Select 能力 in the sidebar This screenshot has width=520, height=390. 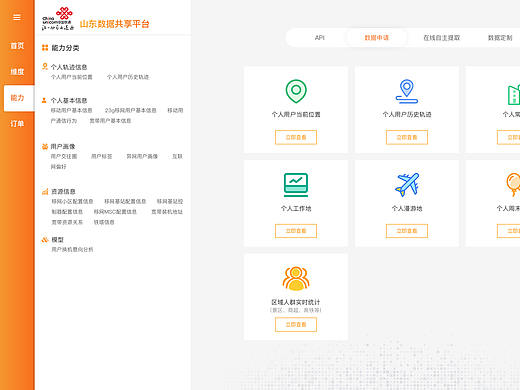click(x=19, y=98)
